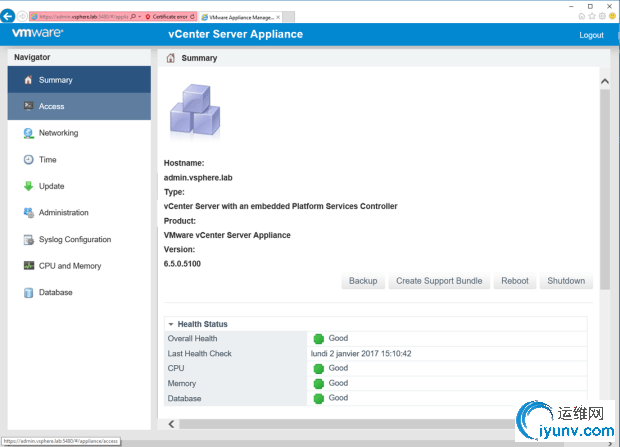Click the browser forward button

22,16
